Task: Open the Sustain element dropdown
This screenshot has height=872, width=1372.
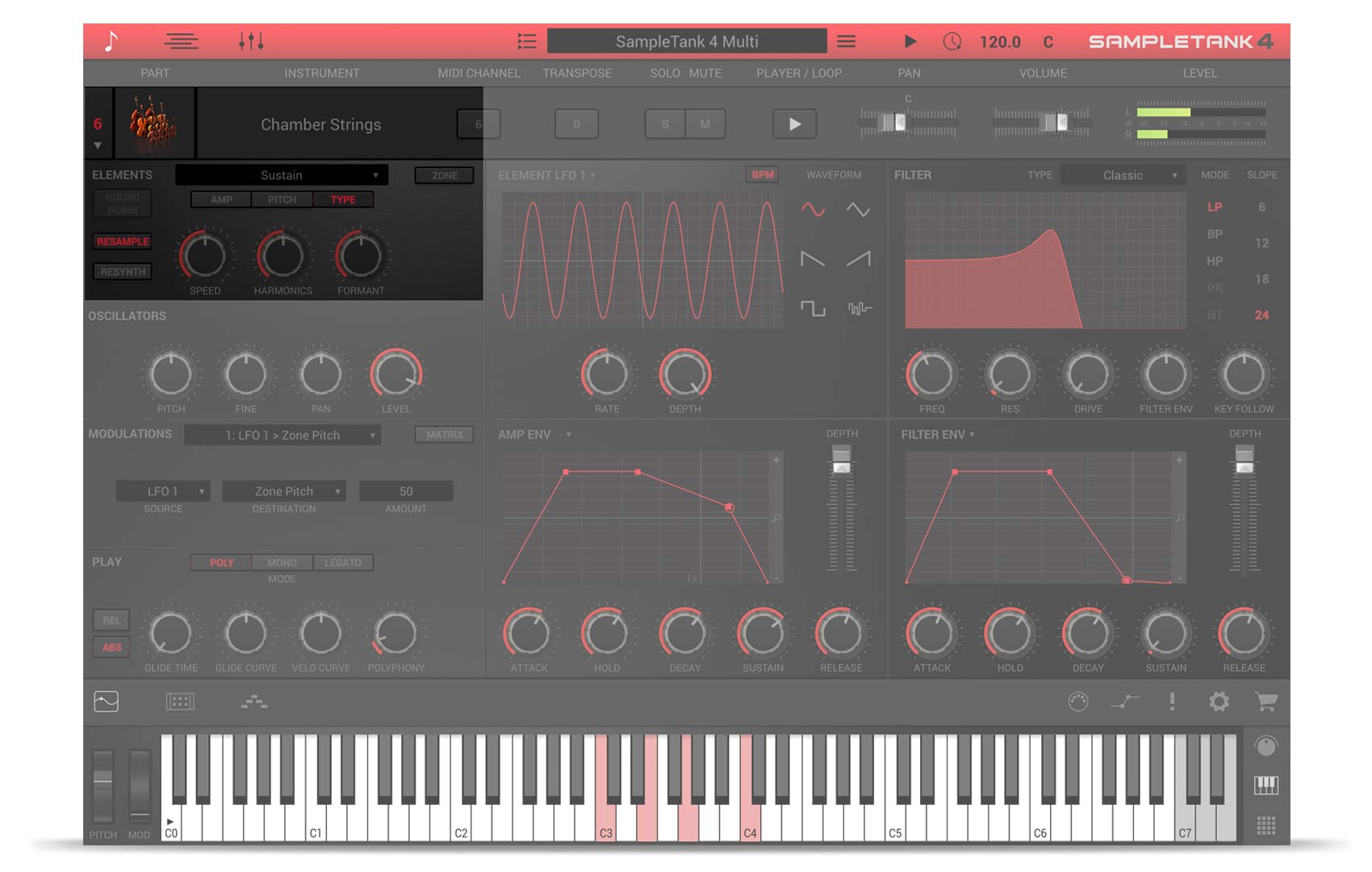Action: (x=282, y=175)
